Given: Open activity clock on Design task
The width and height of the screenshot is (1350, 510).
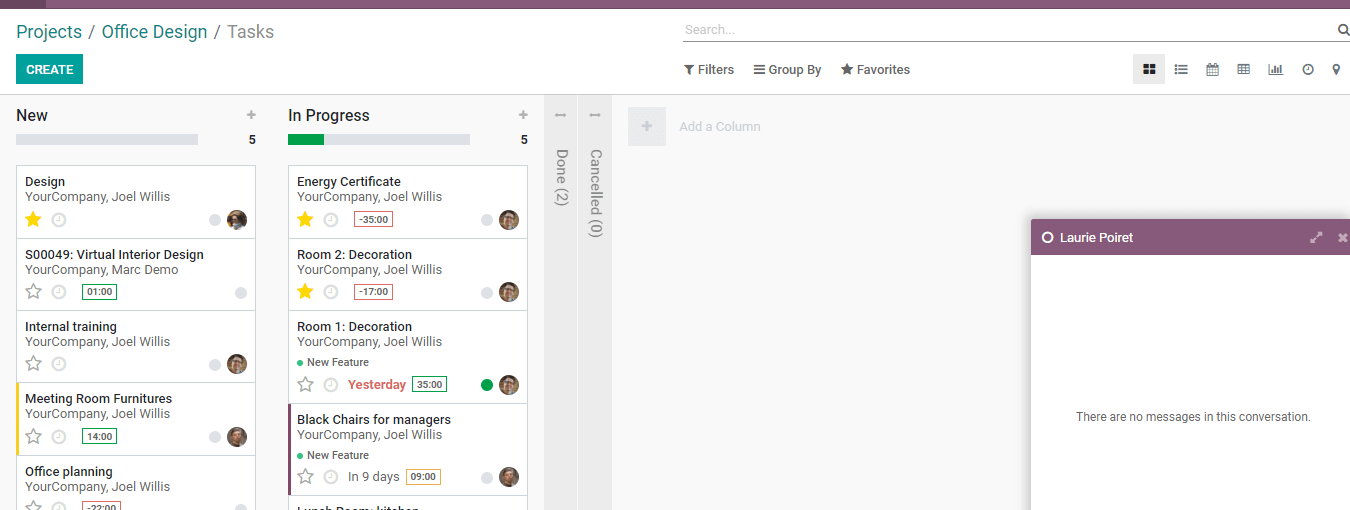Looking at the screenshot, I should coord(59,220).
